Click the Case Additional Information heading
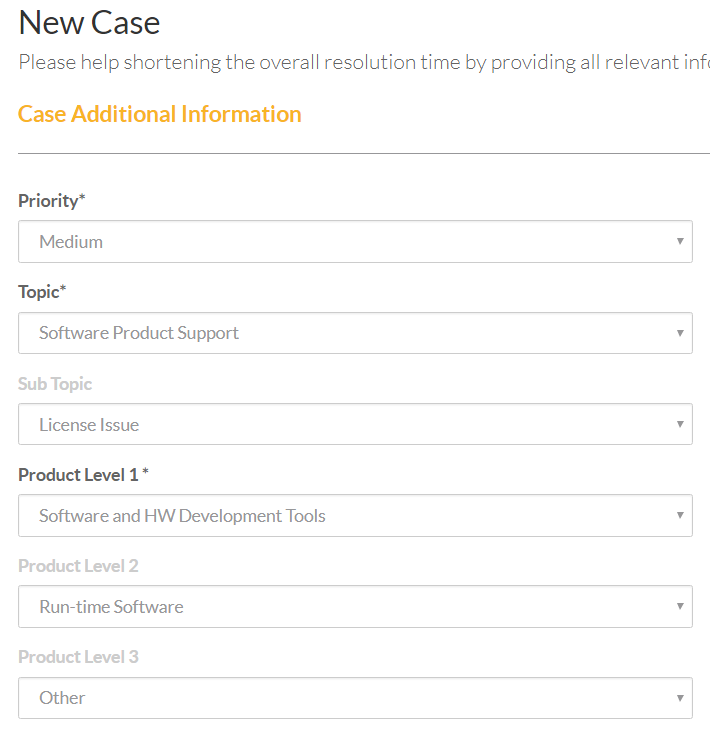 pyautogui.click(x=160, y=114)
